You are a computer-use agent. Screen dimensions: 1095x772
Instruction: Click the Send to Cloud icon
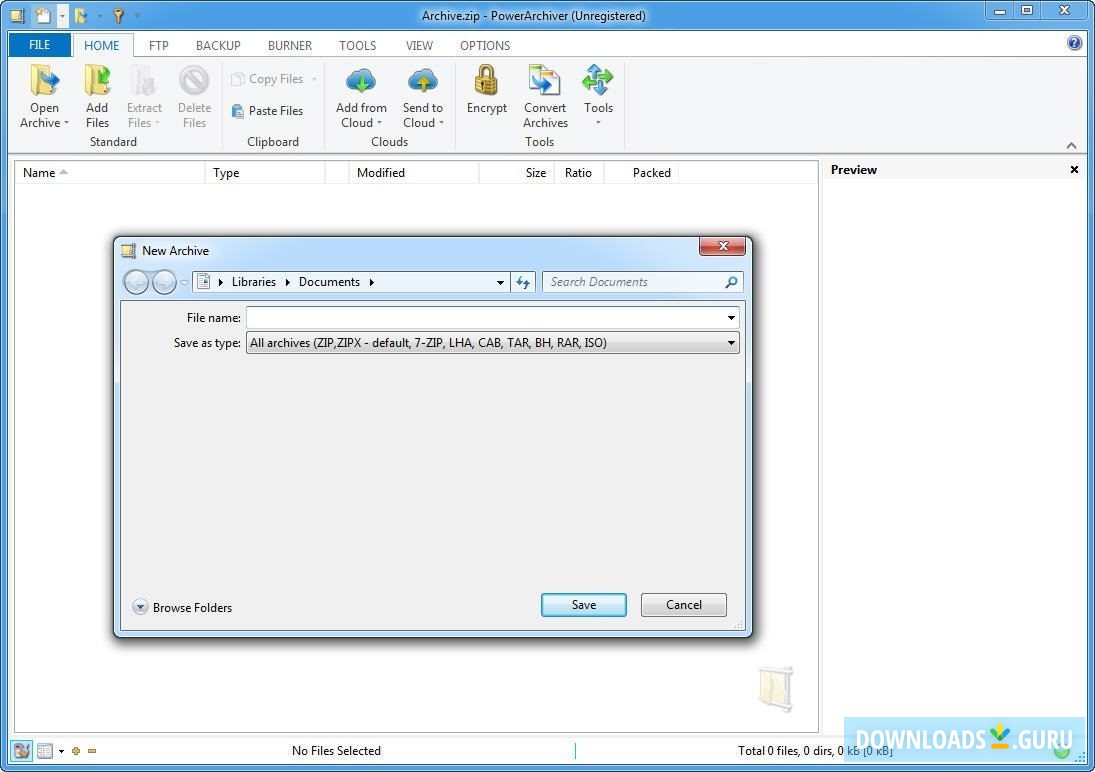[x=422, y=81]
